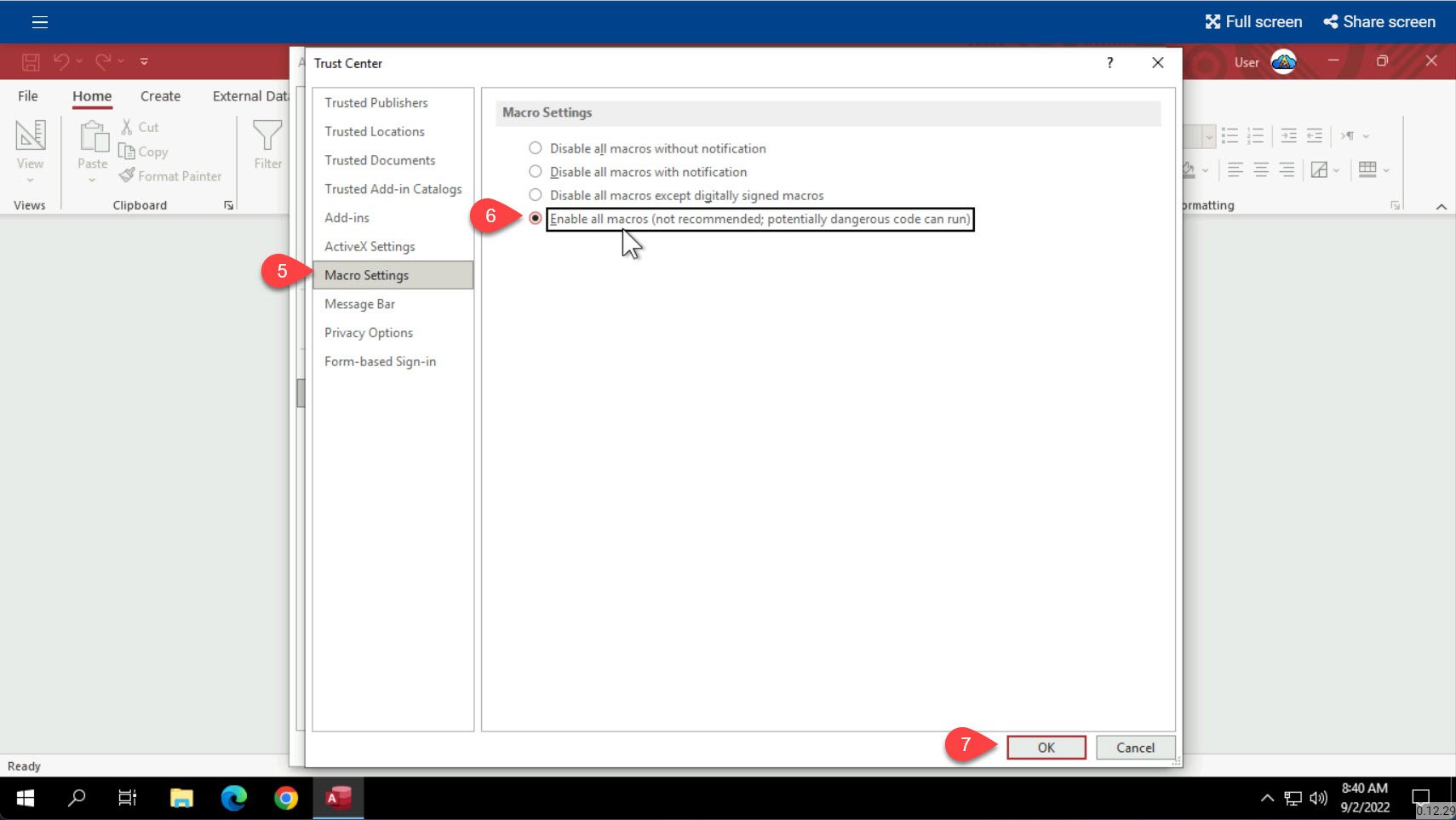Click the Cut icon in Clipboard group
This screenshot has height=820, width=1456.
point(127,126)
